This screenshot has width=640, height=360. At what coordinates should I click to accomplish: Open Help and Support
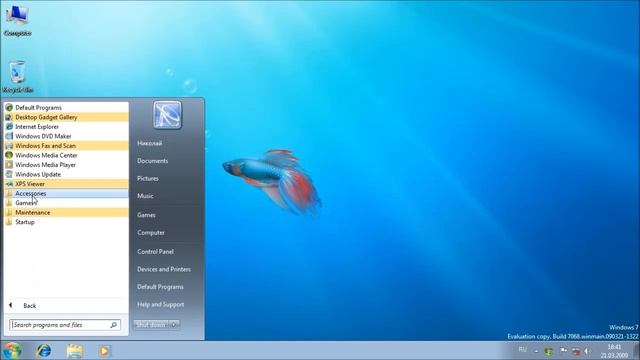[x=161, y=304]
